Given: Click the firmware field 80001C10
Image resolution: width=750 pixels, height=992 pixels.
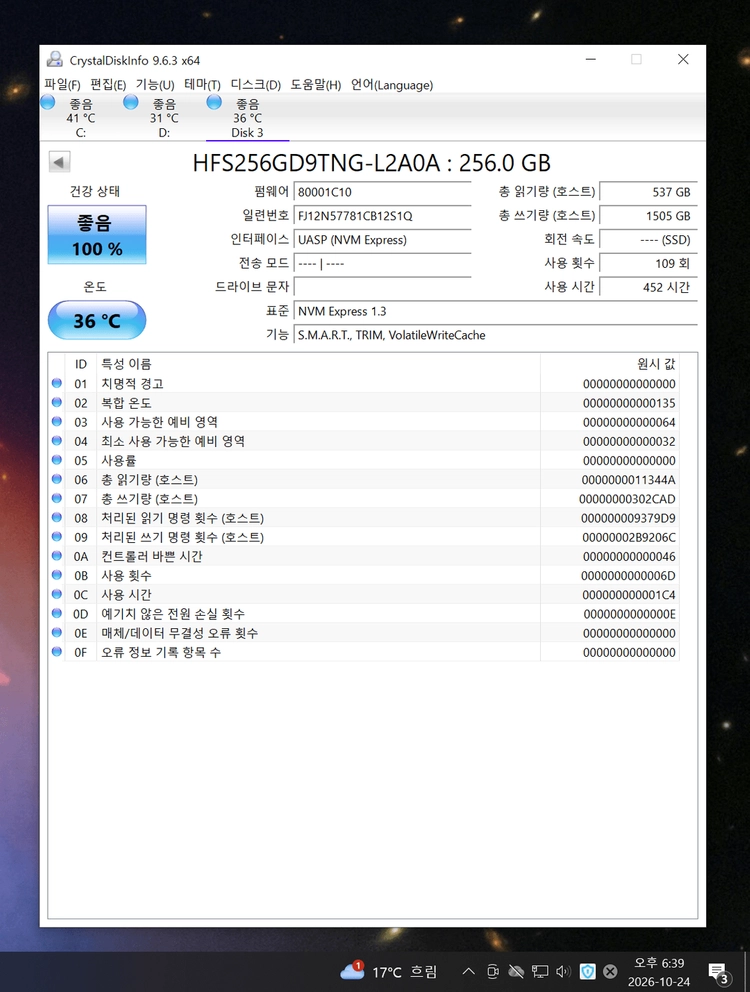Looking at the screenshot, I should (382, 192).
